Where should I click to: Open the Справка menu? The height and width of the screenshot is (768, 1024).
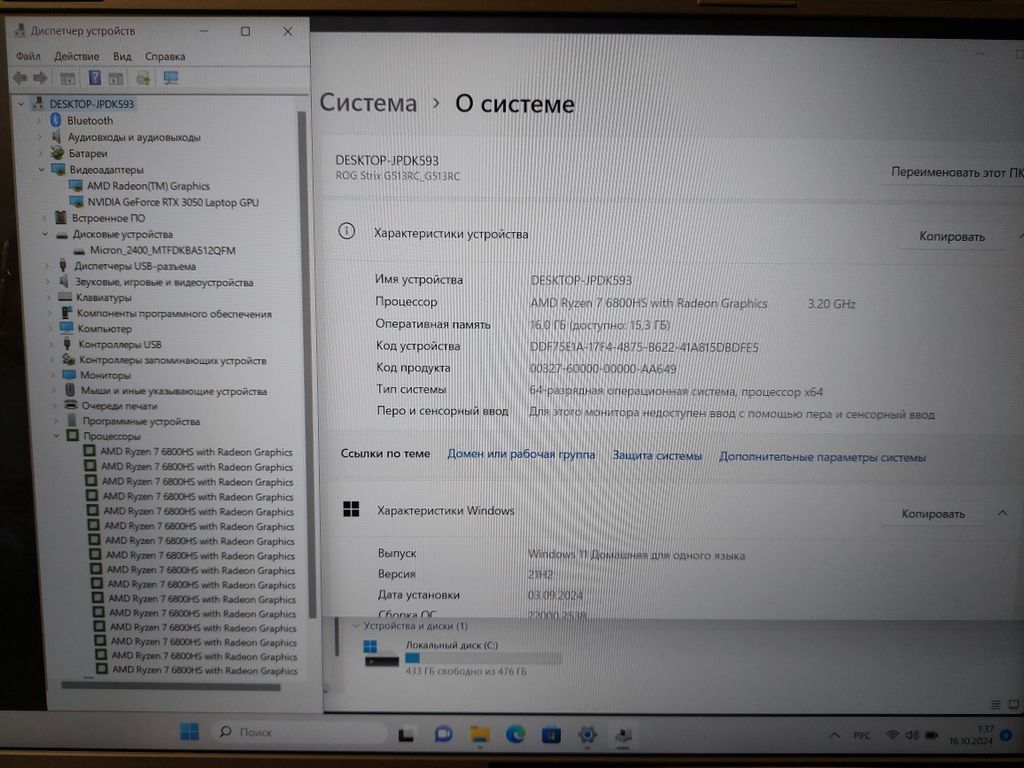pos(165,56)
